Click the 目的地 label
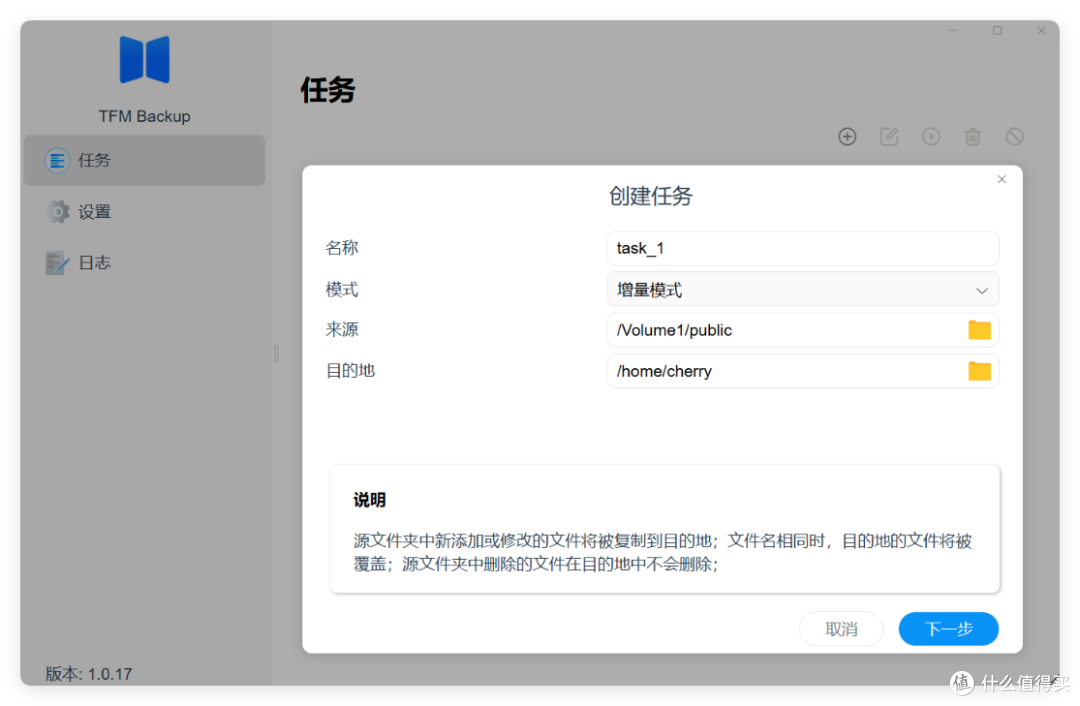Image resolution: width=1080 pixels, height=706 pixels. [350, 371]
